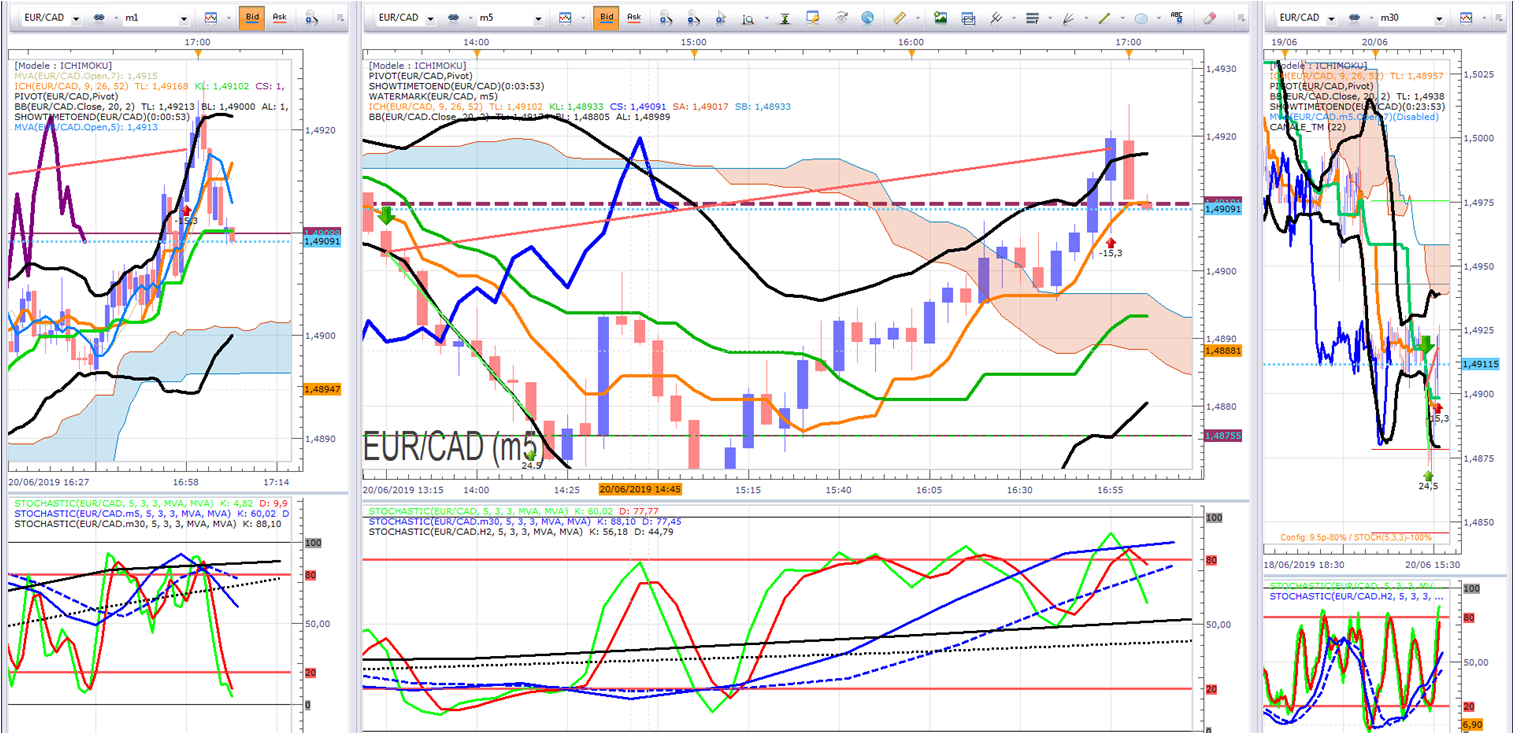Click the zoom-area magnifier icon in m5 toolbar
This screenshot has height=734, width=1514.
pyautogui.click(x=748, y=18)
